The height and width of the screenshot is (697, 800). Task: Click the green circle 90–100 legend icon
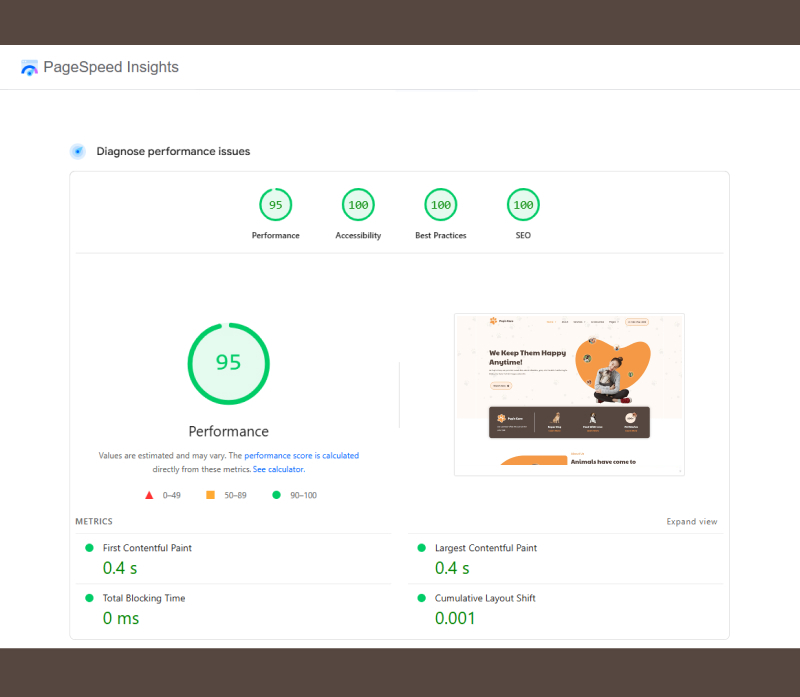[276, 495]
